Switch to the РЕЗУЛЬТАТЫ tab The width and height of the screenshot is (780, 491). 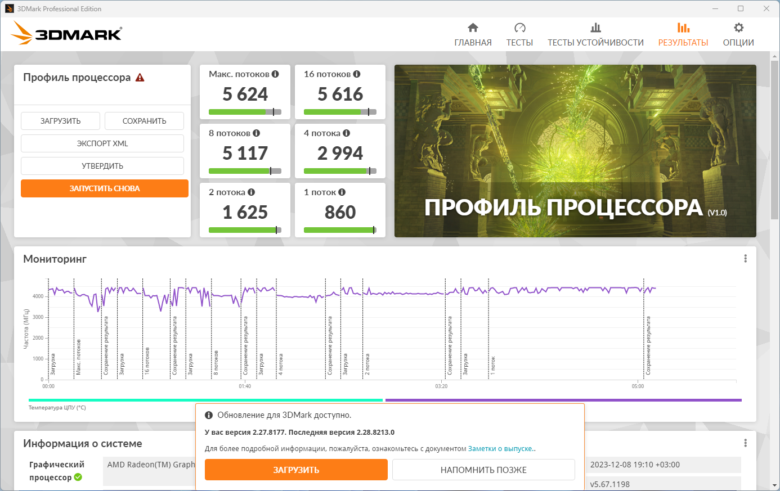683,35
